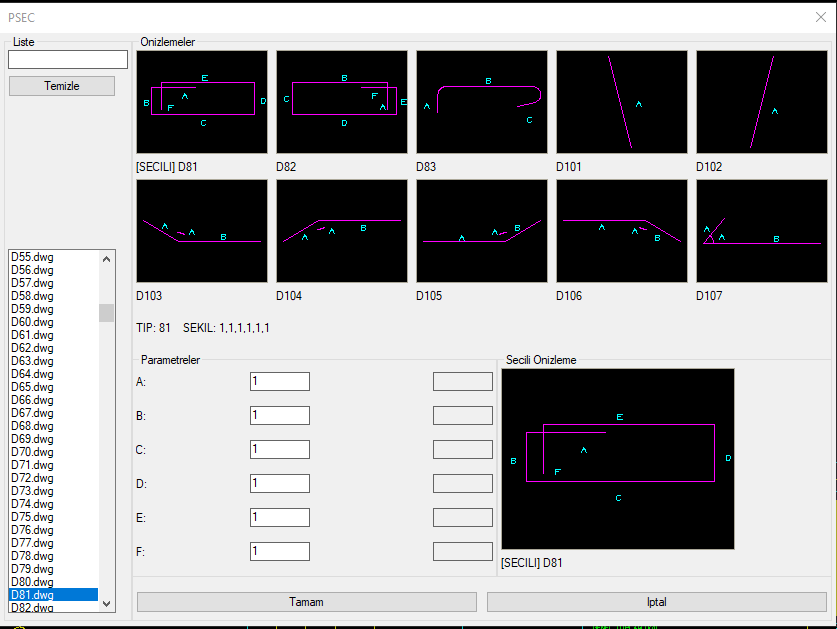The width and height of the screenshot is (837, 629).
Task: Select the D82 preview thumbnail
Action: 342,102
